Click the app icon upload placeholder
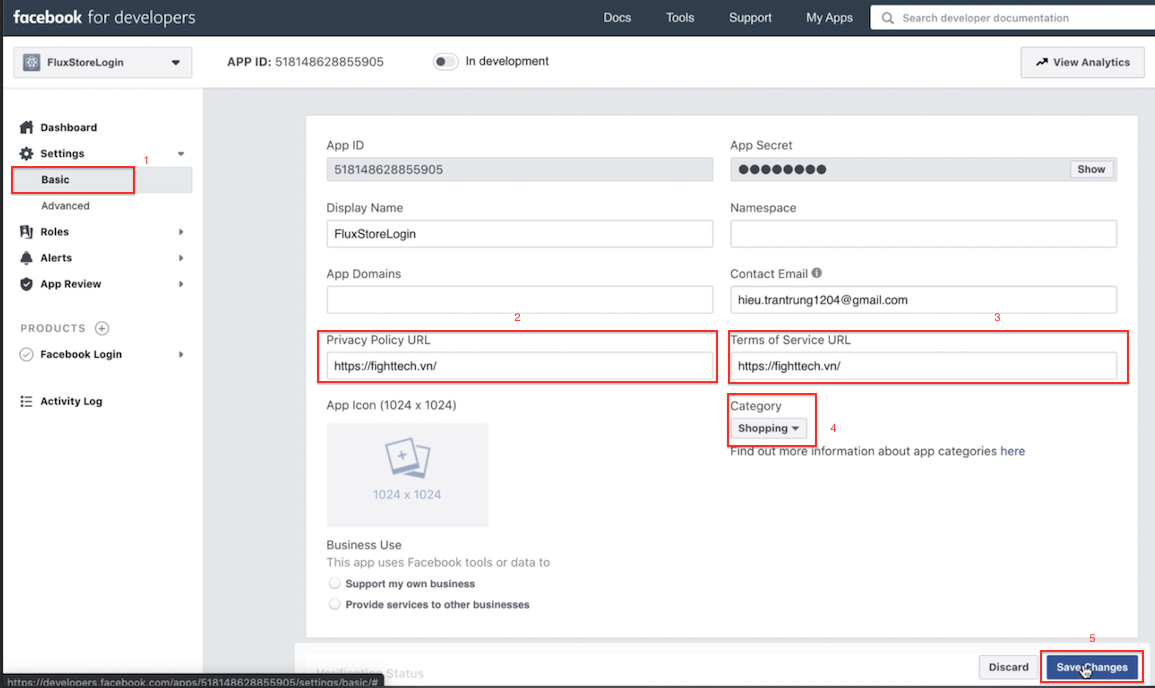The width and height of the screenshot is (1155, 688). (407, 475)
